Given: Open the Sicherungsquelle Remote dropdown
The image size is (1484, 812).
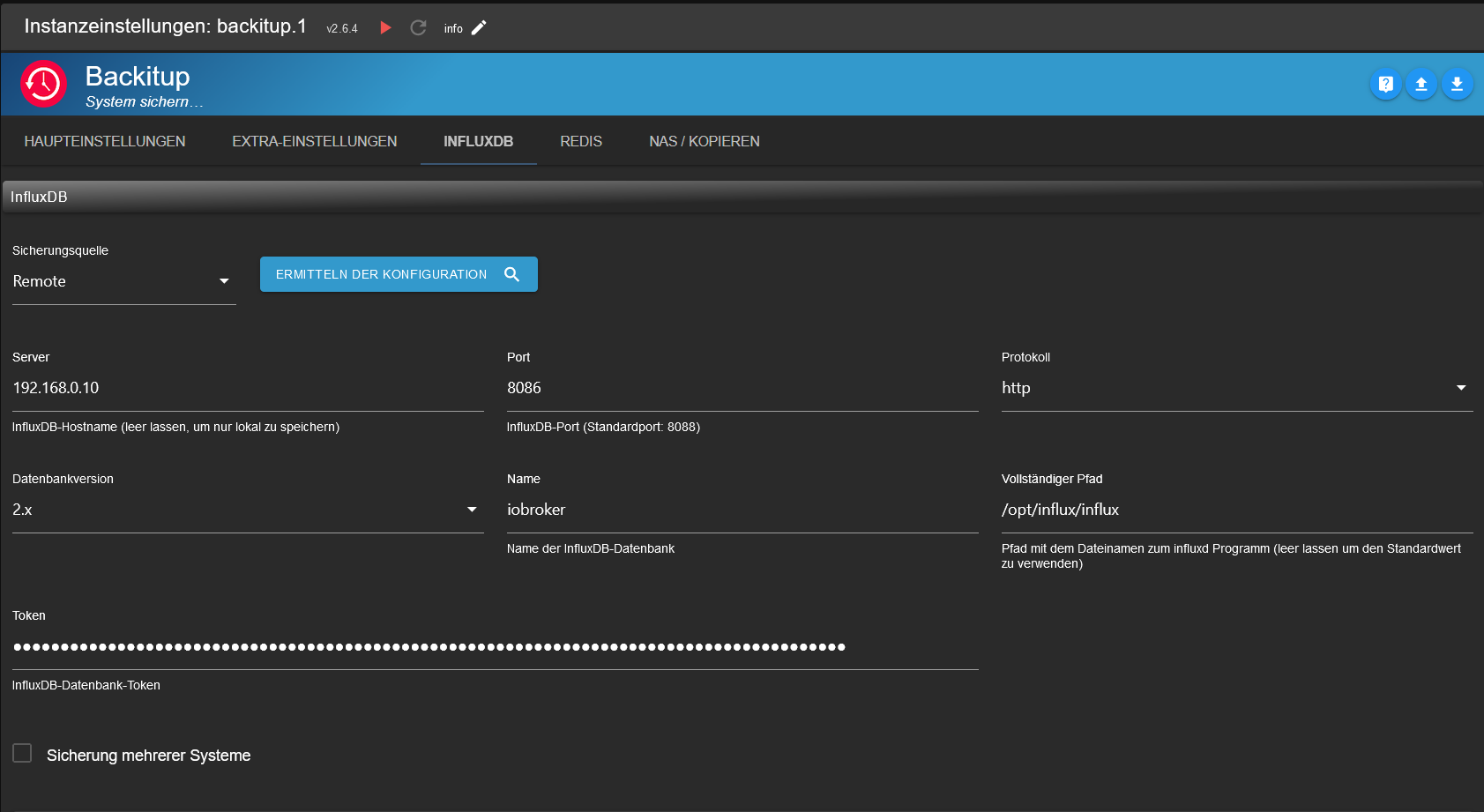Looking at the screenshot, I should pos(124,281).
